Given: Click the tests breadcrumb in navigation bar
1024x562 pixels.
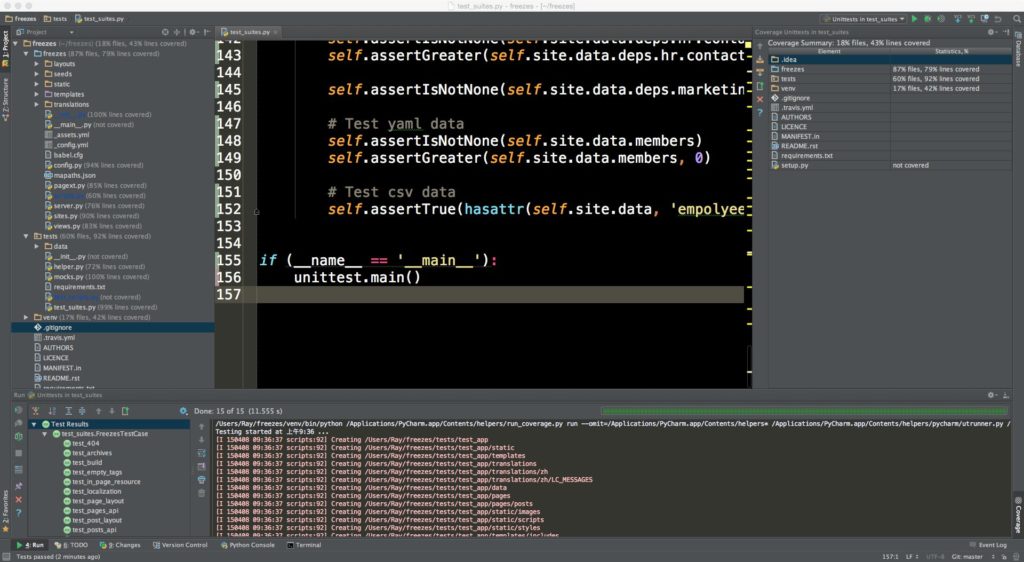Looking at the screenshot, I should click(x=56, y=19).
